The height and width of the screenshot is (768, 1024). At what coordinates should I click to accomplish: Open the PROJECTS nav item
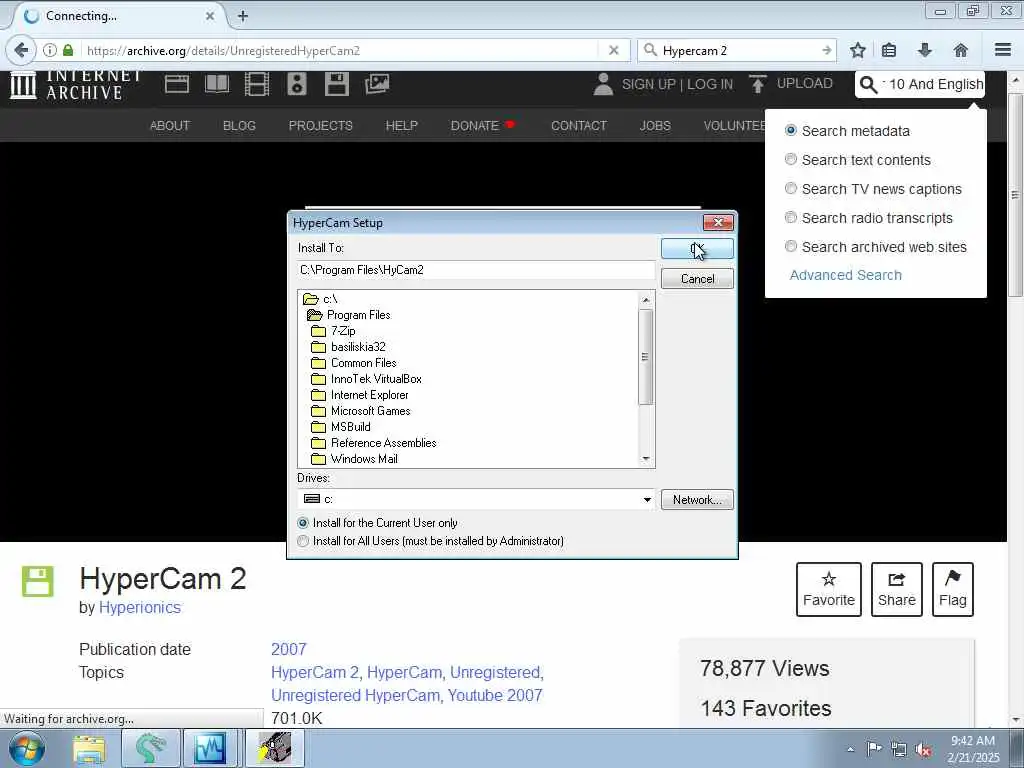point(321,125)
